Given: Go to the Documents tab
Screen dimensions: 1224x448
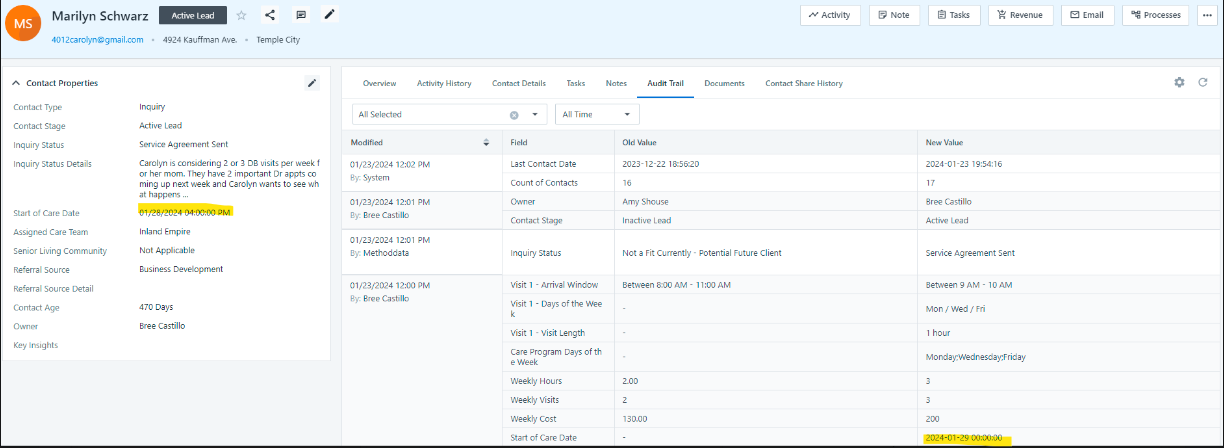Looking at the screenshot, I should point(724,83).
